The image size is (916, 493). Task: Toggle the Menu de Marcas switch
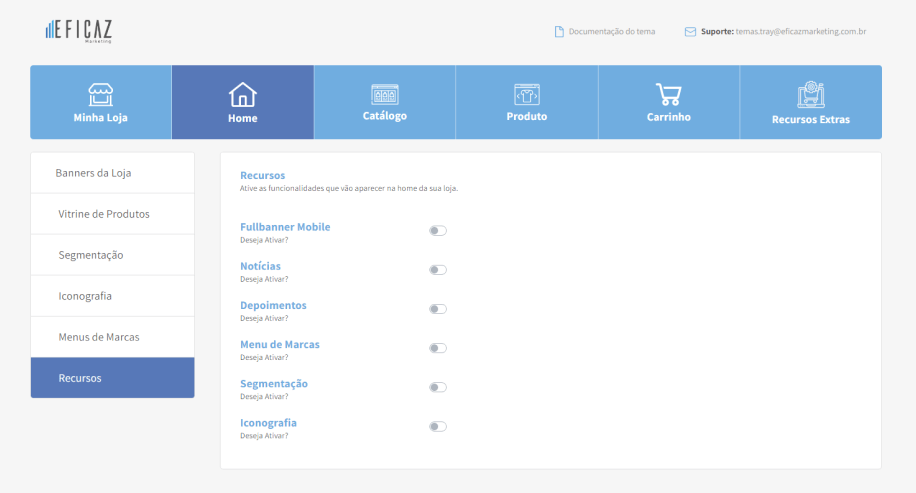[438, 348]
